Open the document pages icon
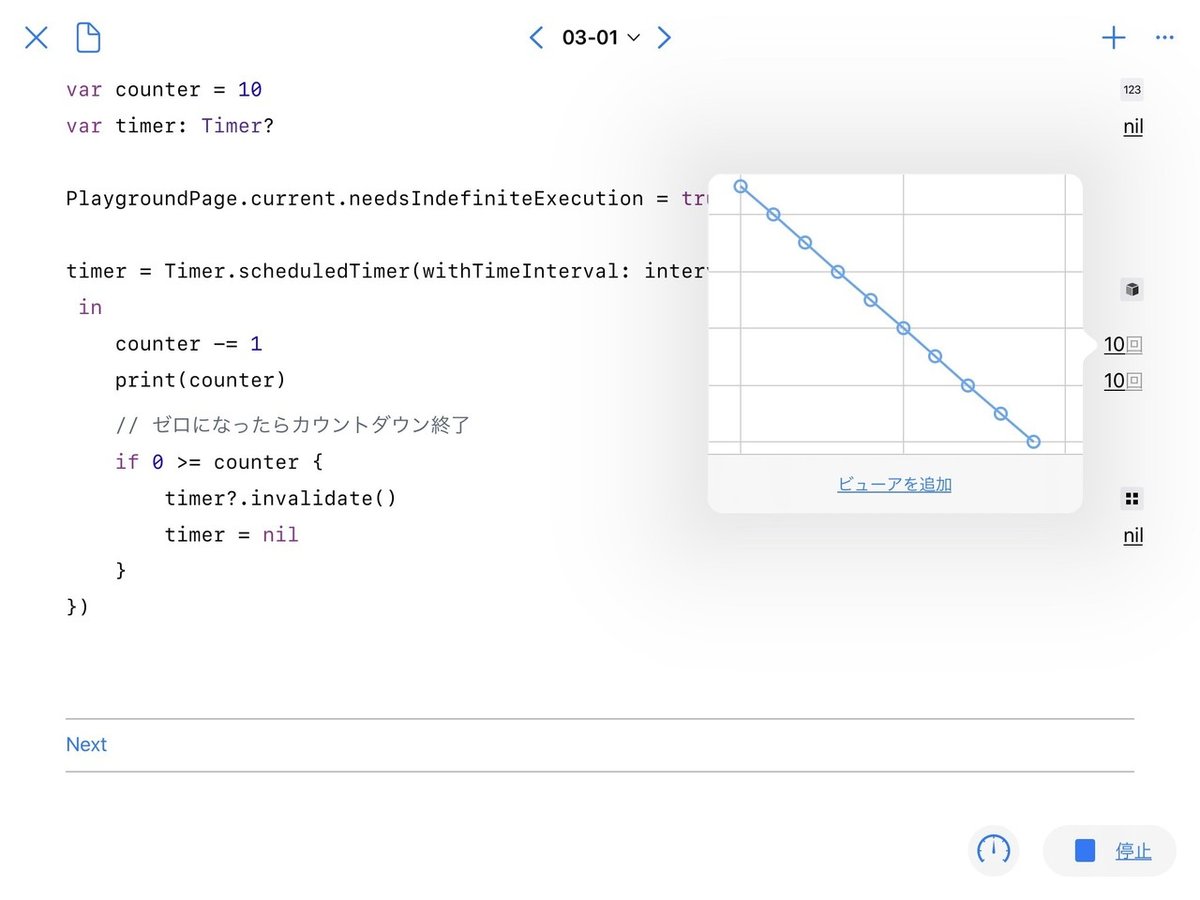The height and width of the screenshot is (900, 1200). [x=89, y=38]
